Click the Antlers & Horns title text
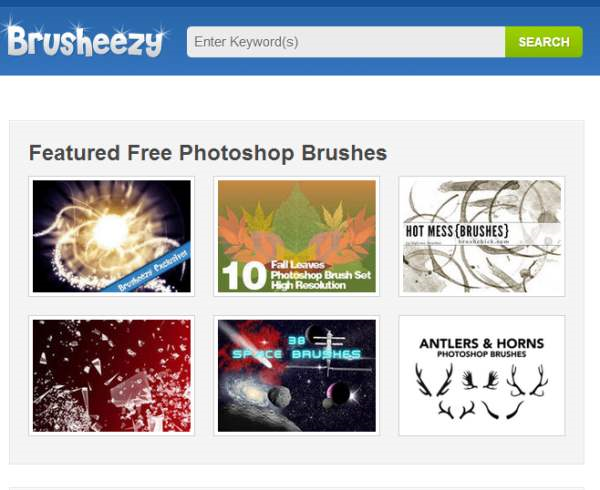 pos(481,343)
